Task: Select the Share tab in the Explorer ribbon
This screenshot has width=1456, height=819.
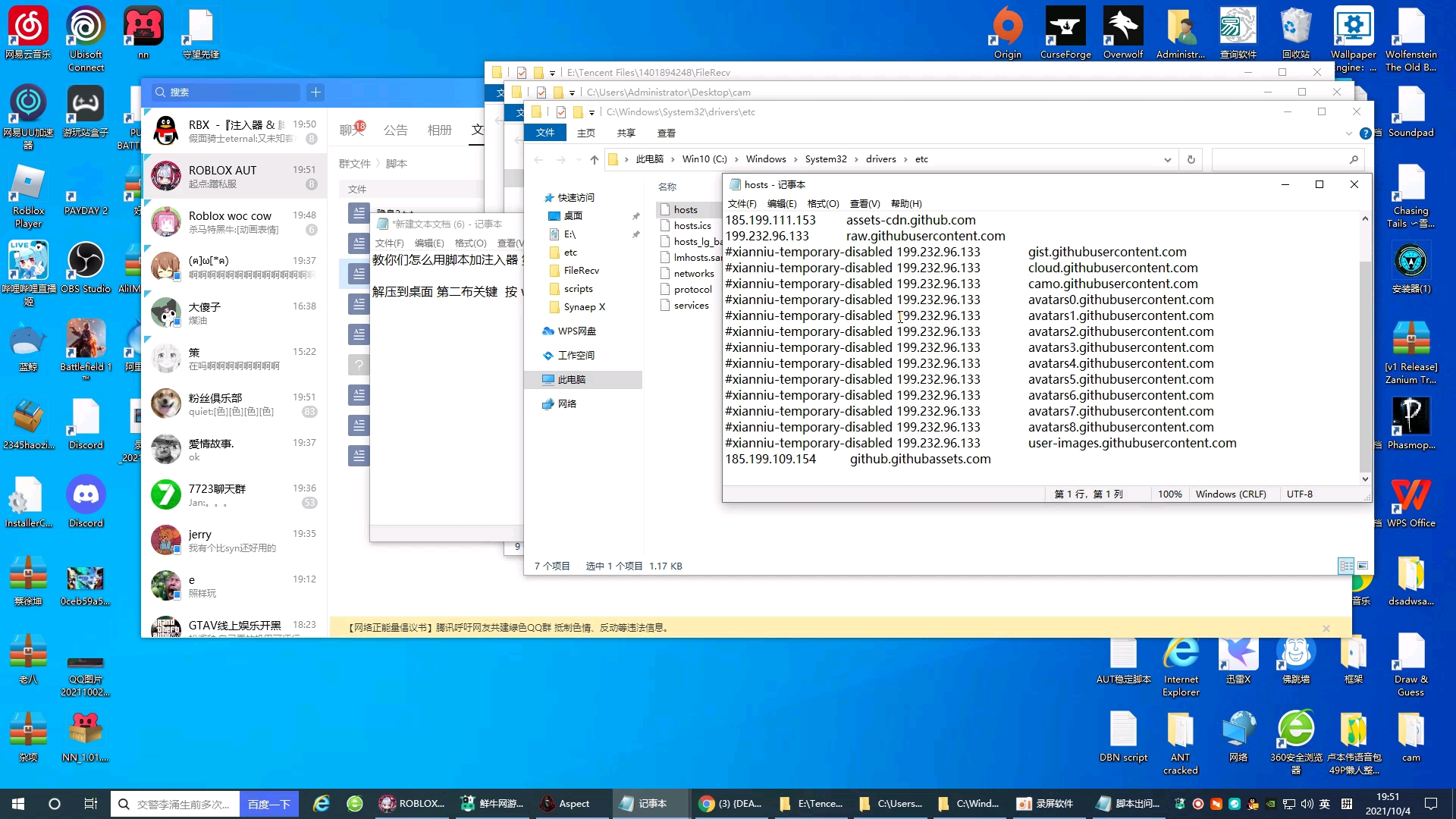Action: pyautogui.click(x=626, y=133)
